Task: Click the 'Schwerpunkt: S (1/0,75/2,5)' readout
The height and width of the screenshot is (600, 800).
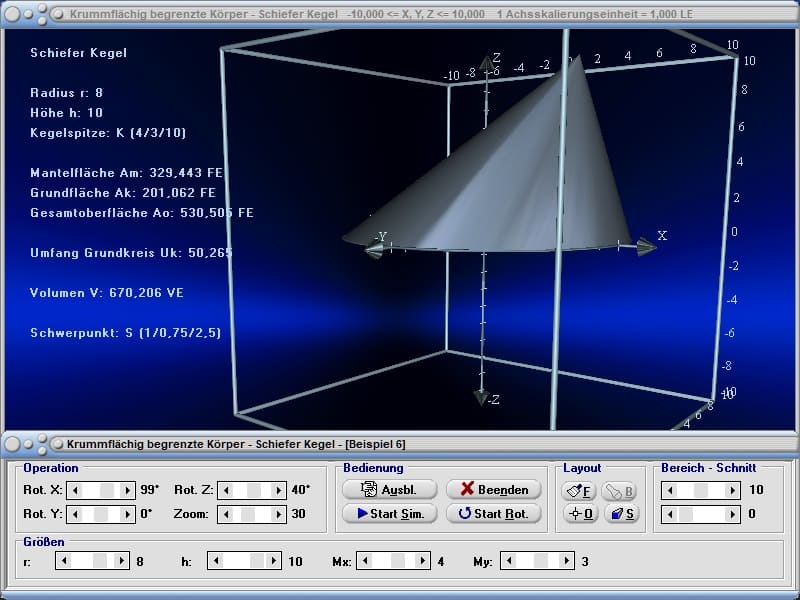Action: tap(126, 333)
